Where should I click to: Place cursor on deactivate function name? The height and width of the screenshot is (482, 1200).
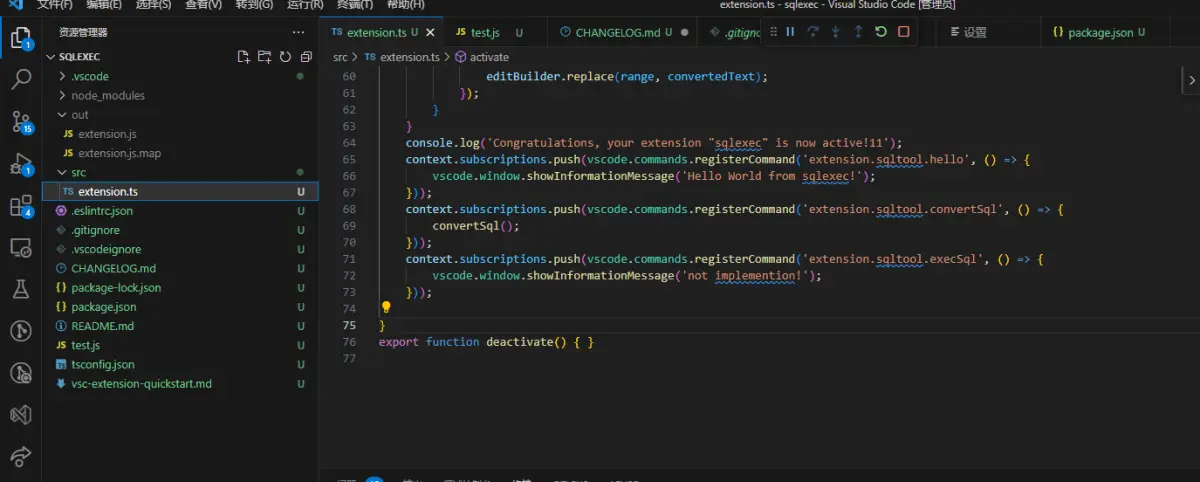click(519, 342)
